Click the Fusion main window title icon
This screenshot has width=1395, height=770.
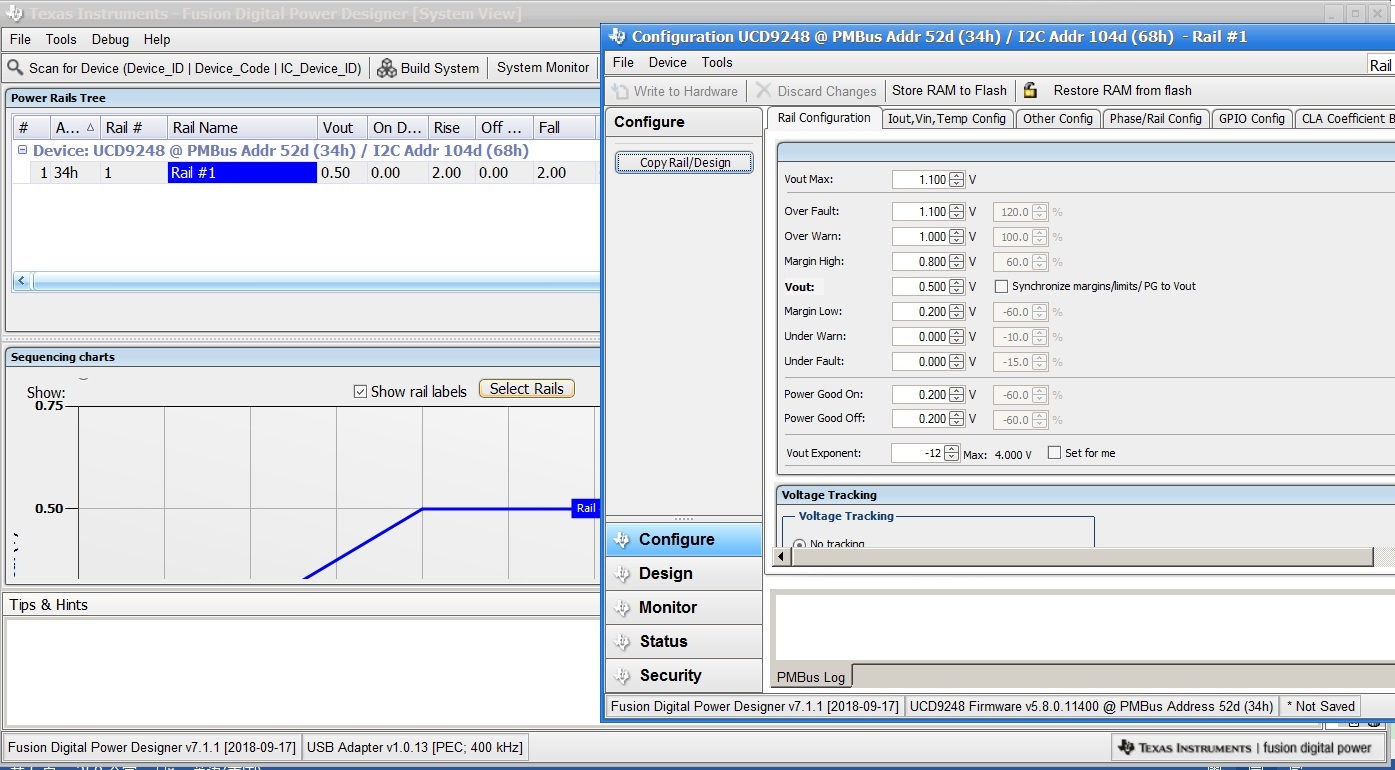click(x=14, y=14)
